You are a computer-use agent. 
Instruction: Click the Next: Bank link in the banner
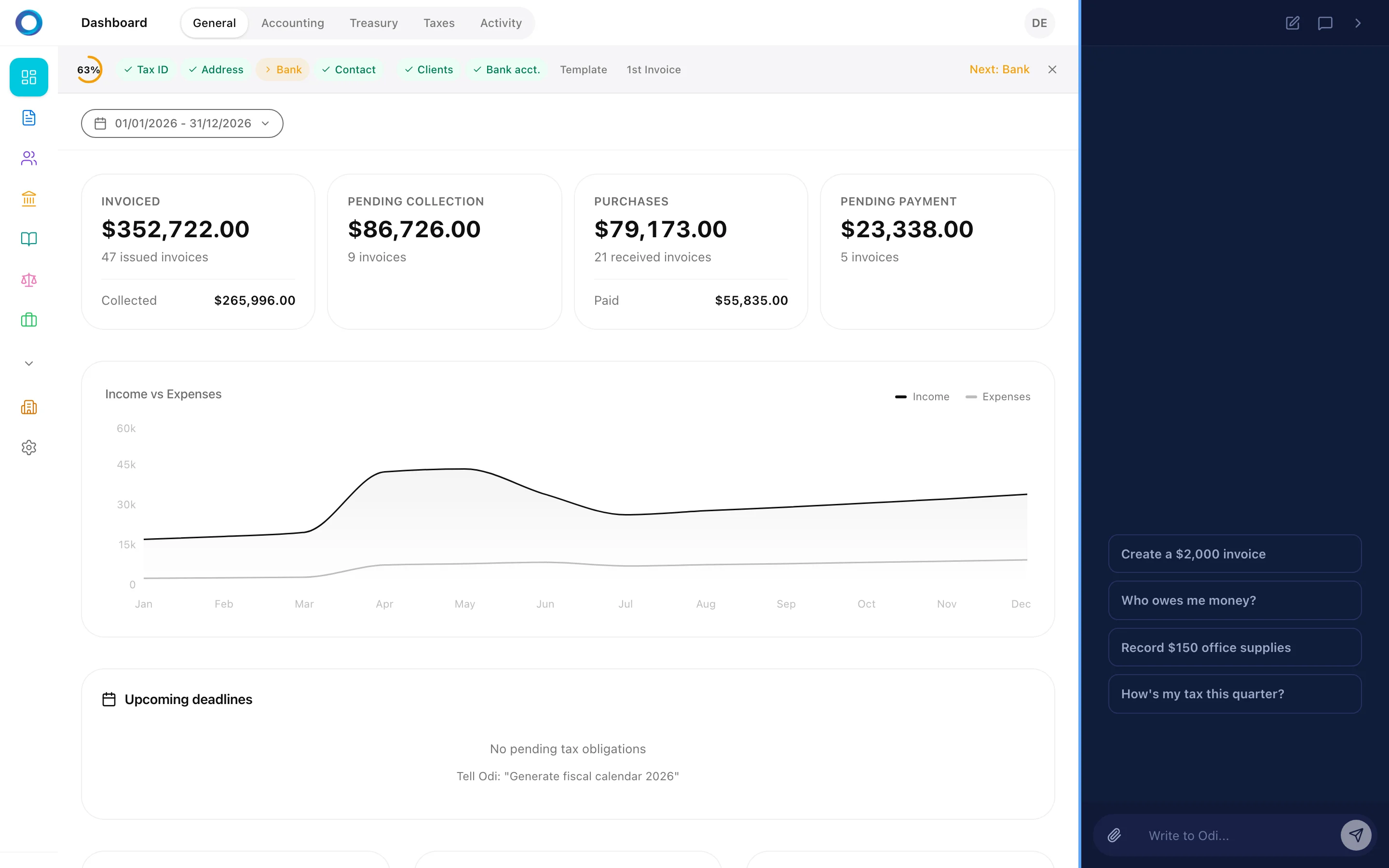tap(999, 69)
